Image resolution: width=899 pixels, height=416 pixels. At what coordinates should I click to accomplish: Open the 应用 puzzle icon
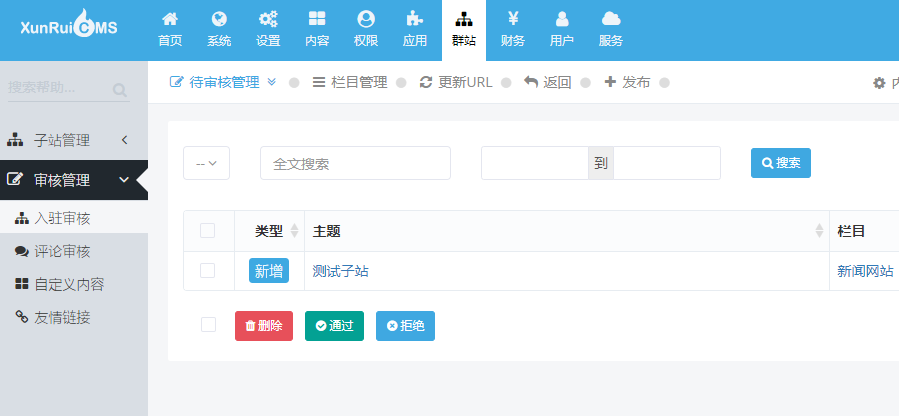coord(415,19)
